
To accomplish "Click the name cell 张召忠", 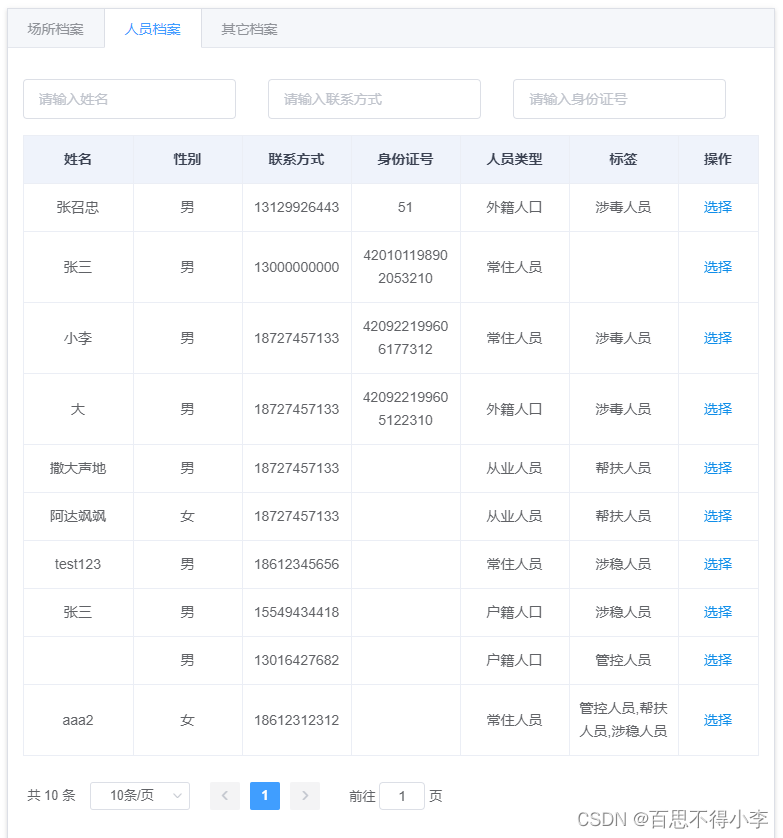I will click(78, 207).
